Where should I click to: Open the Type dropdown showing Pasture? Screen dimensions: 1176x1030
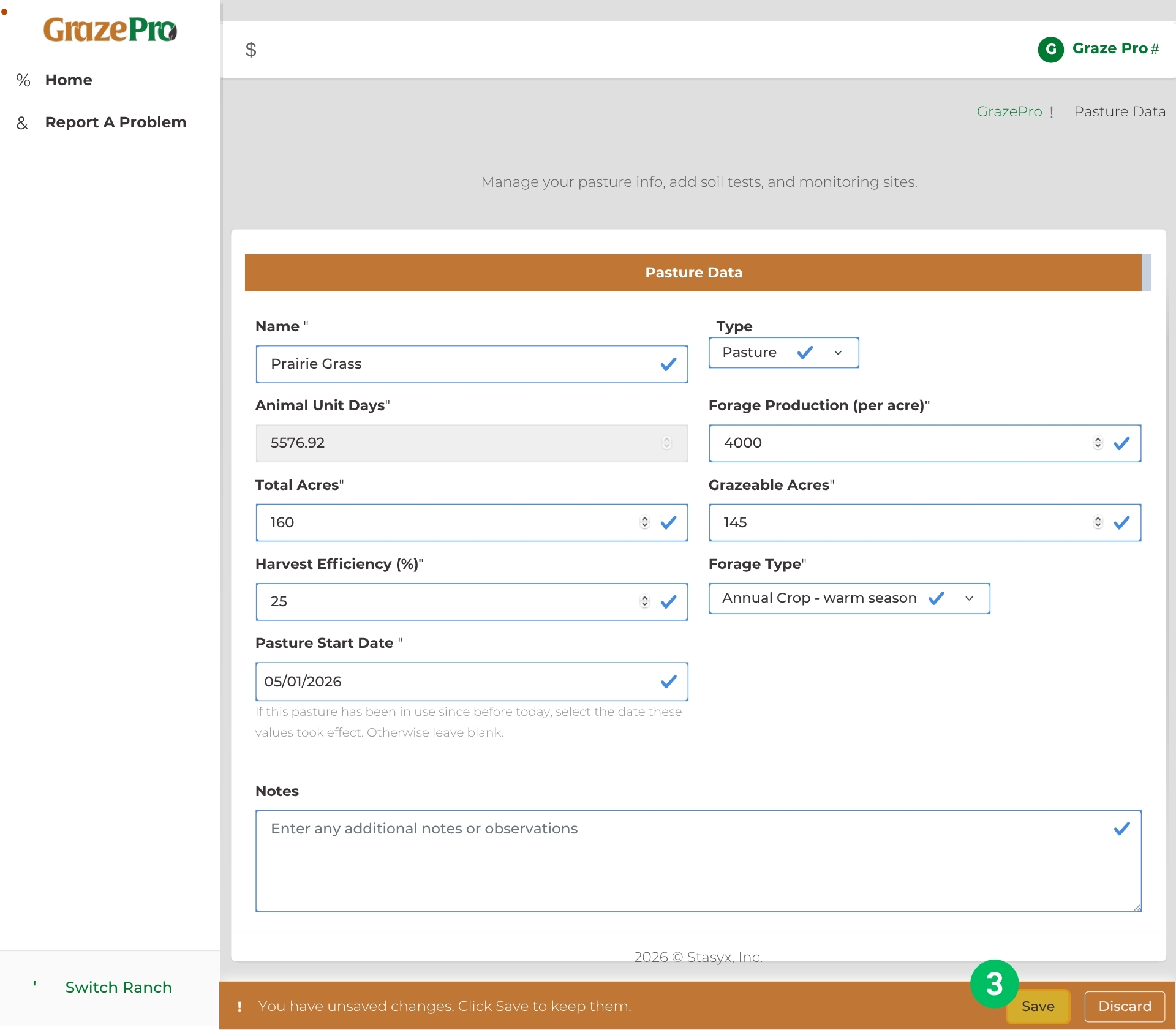coord(783,353)
